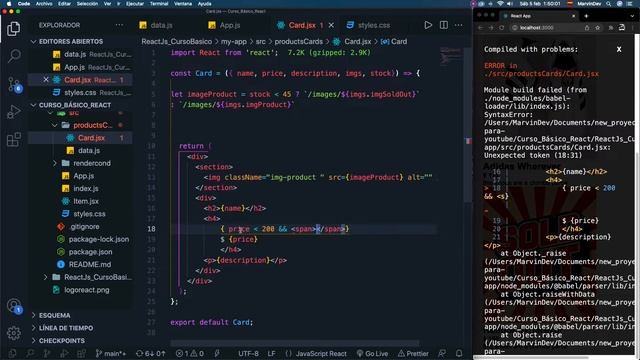Bookmark the page with star icon
Viewport: 640px width, 360px height.
598,28
